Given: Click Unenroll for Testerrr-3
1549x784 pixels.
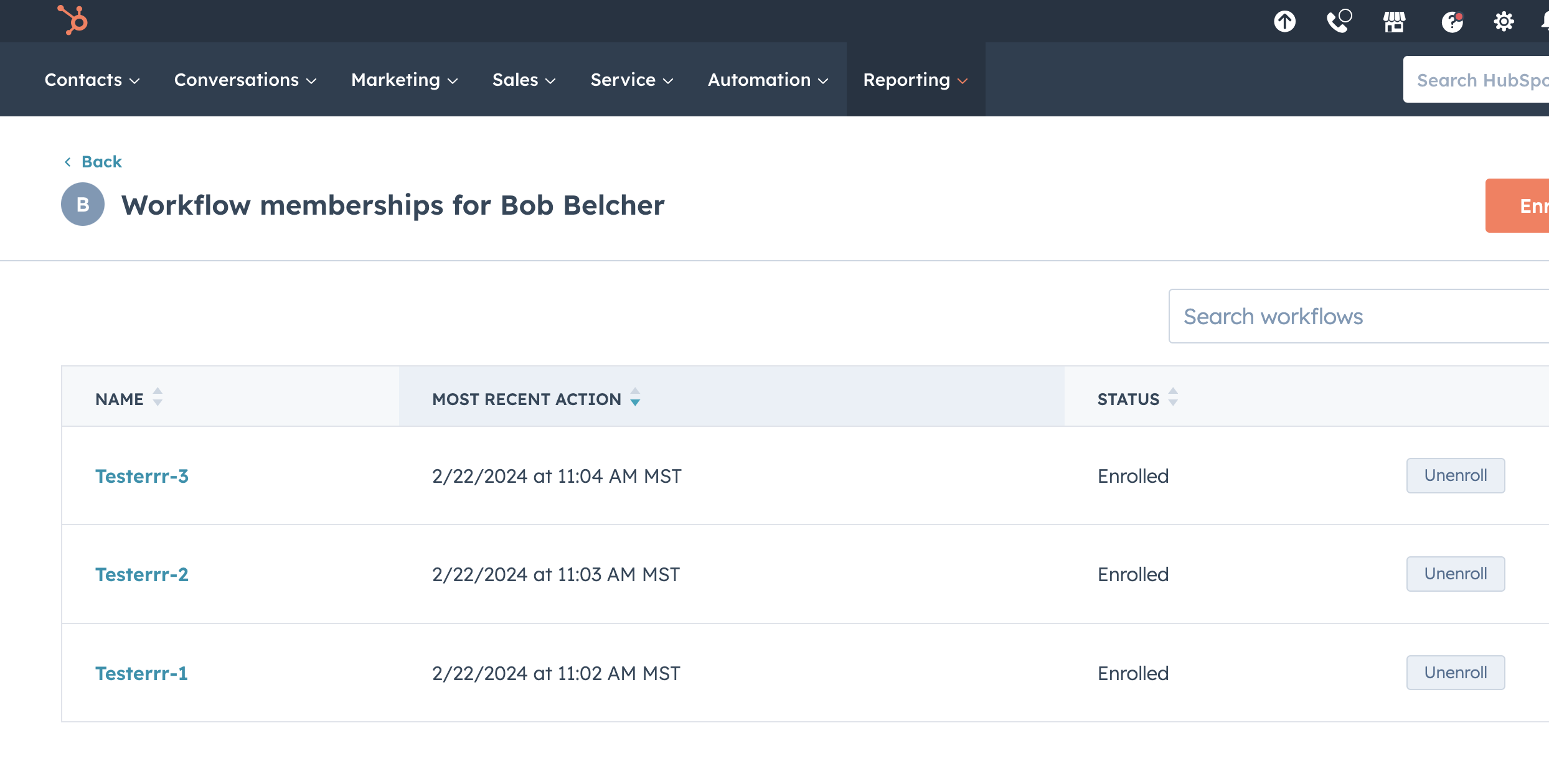Looking at the screenshot, I should (x=1455, y=475).
